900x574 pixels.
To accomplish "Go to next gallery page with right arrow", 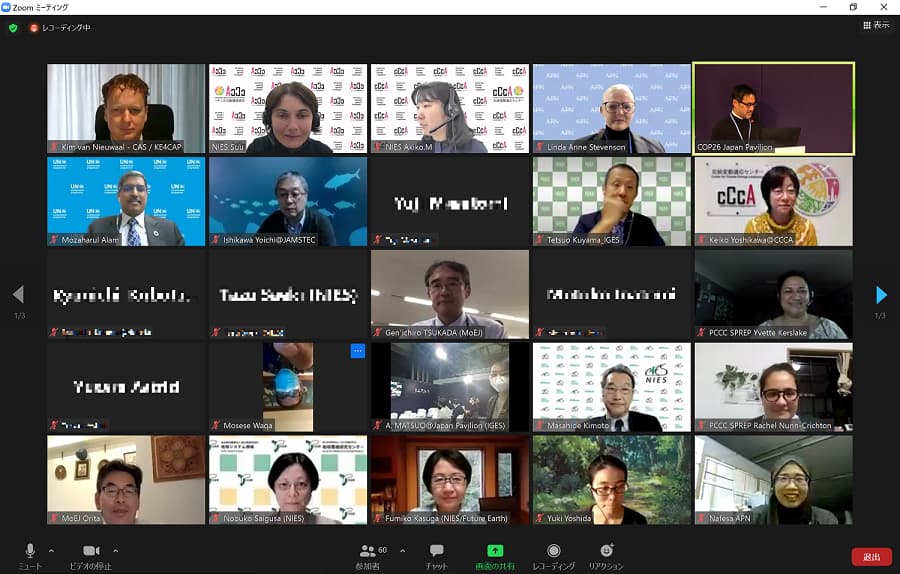I will click(x=881, y=295).
